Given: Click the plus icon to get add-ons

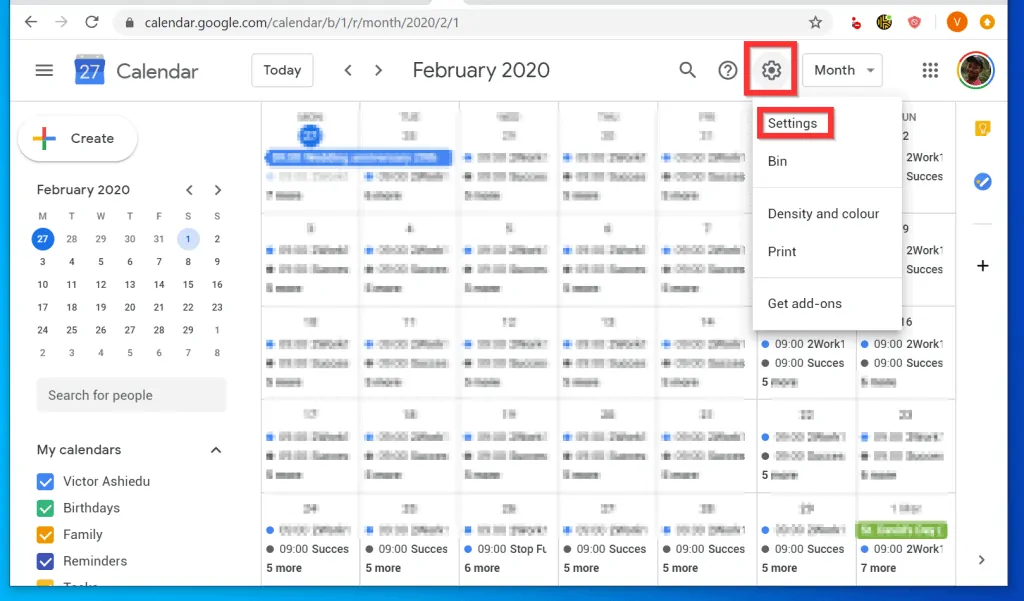Looking at the screenshot, I should click(x=982, y=266).
